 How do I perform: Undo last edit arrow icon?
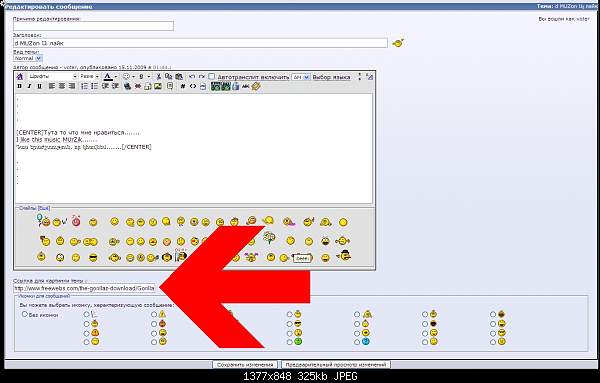pyautogui.click(x=192, y=77)
